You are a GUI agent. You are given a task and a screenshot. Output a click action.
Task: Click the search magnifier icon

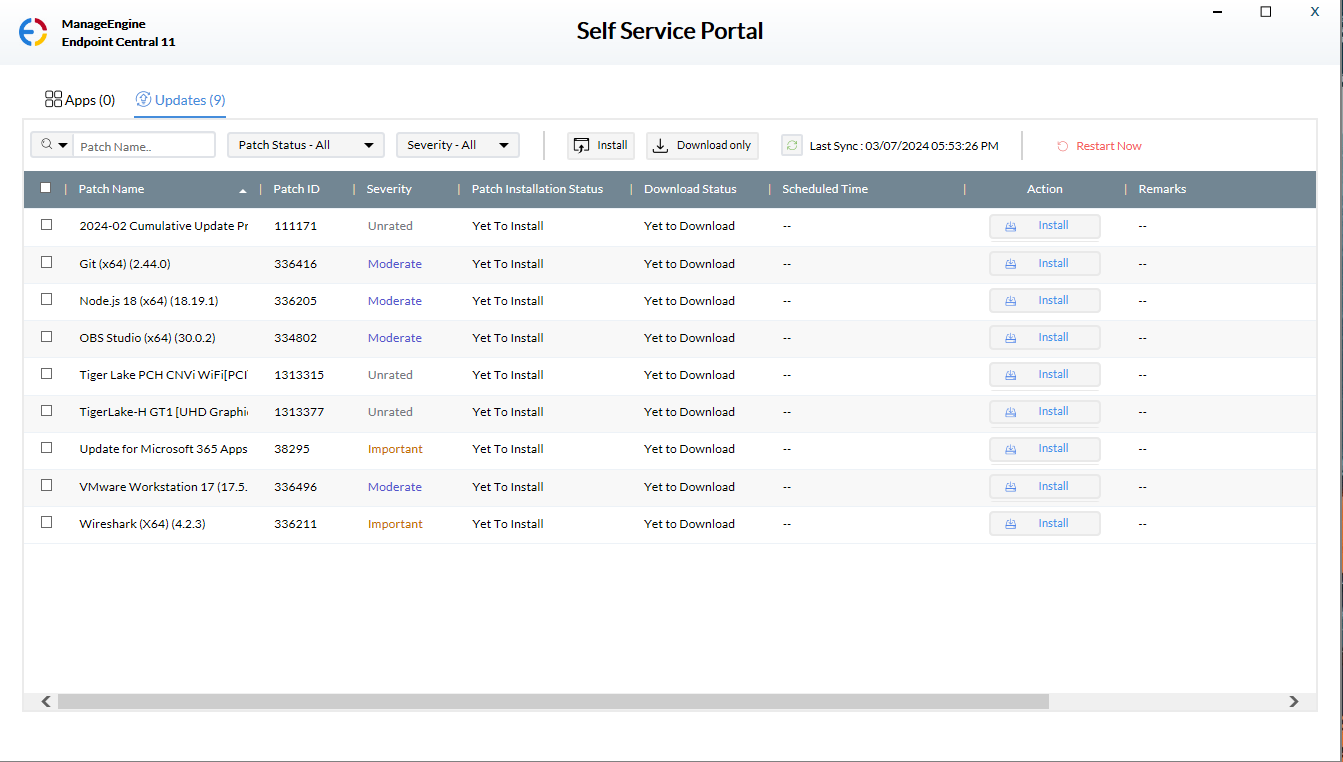tap(46, 145)
